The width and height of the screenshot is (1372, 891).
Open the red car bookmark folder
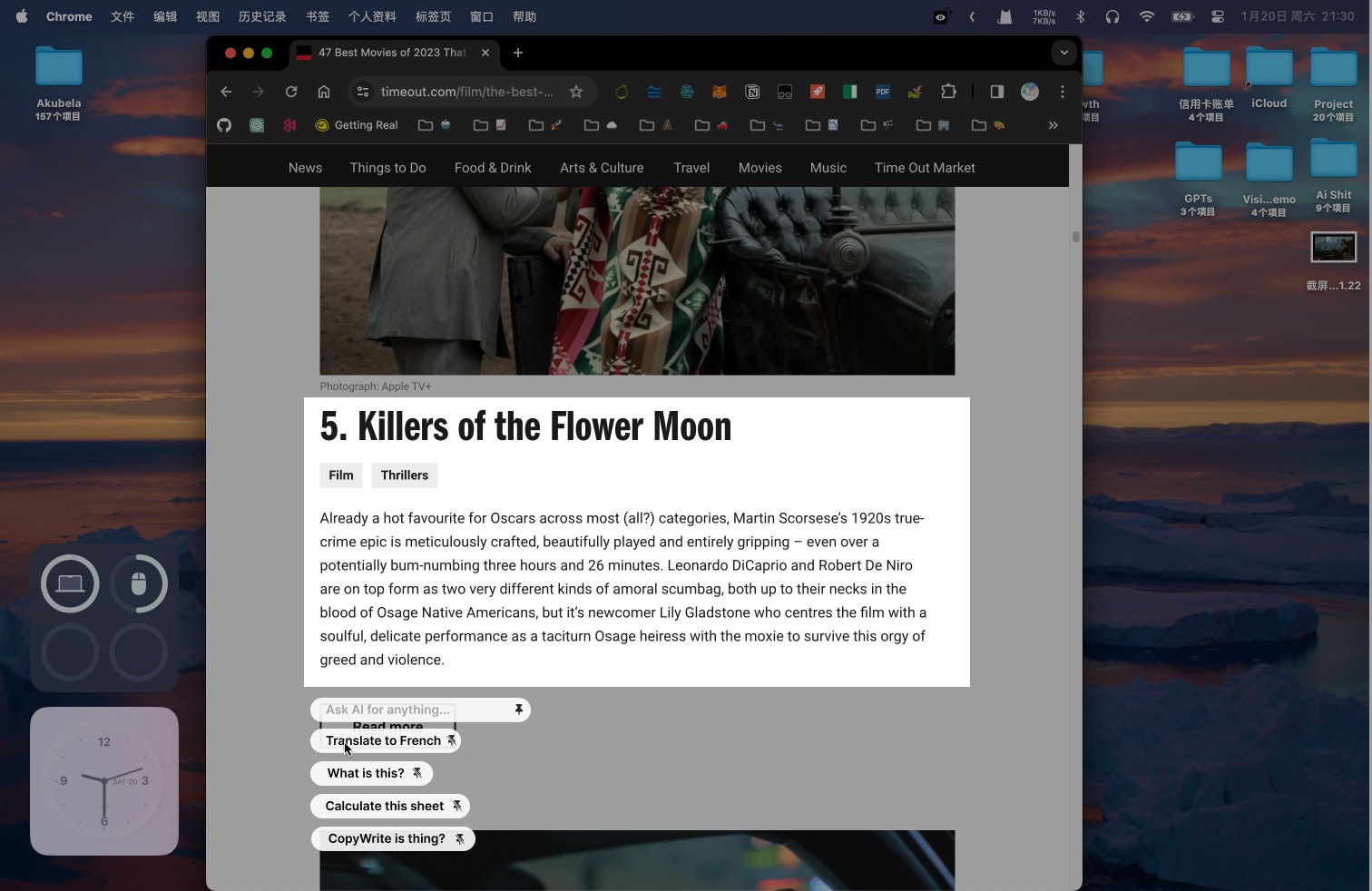click(x=711, y=125)
